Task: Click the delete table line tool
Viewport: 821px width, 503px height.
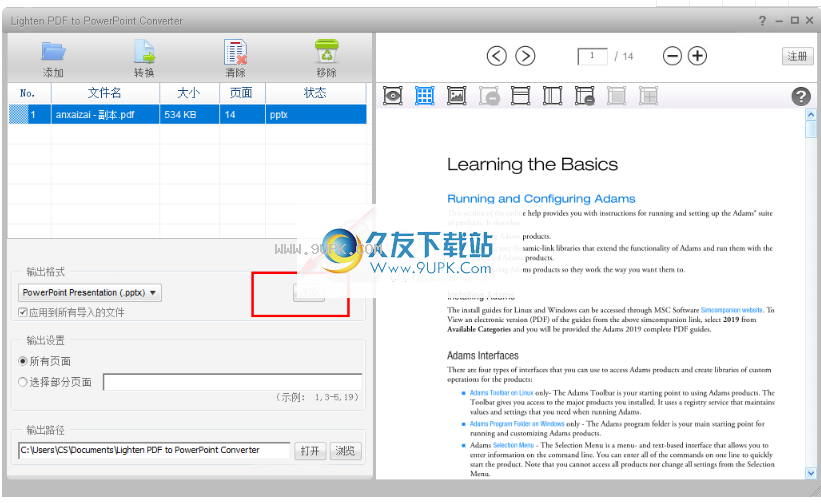Action: (584, 96)
